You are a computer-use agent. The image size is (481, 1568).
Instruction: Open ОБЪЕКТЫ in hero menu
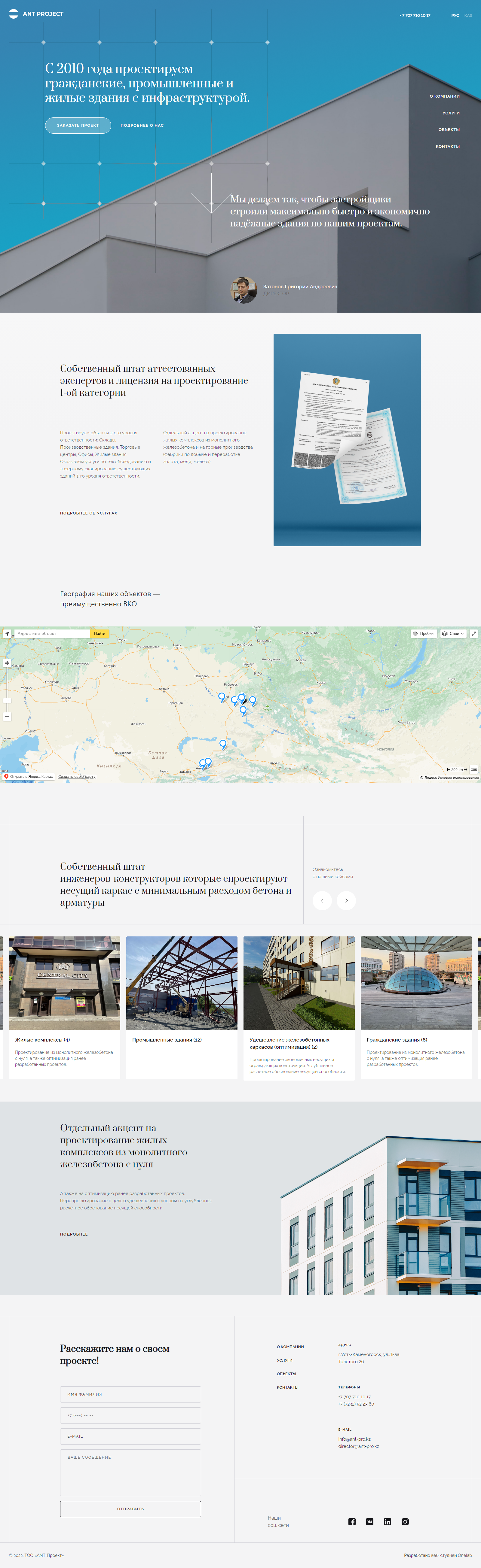(449, 130)
